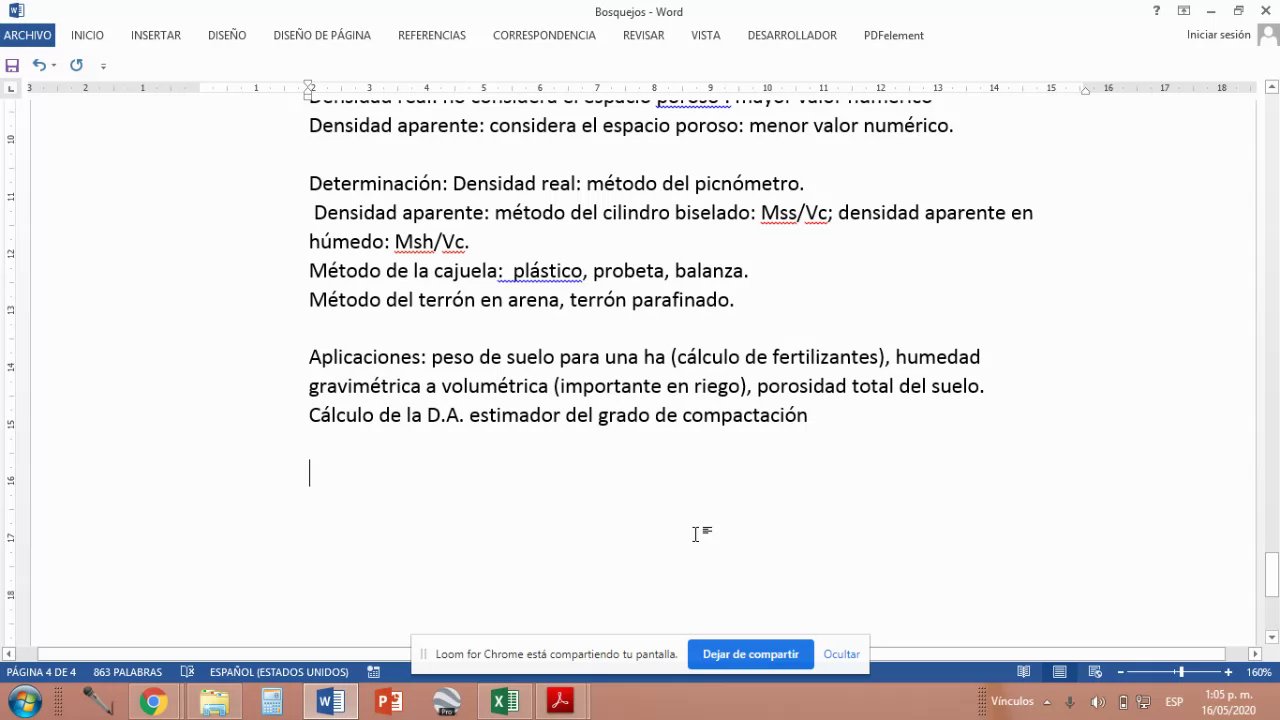Click the underlined word 'plástico' in document

pyautogui.click(x=547, y=271)
